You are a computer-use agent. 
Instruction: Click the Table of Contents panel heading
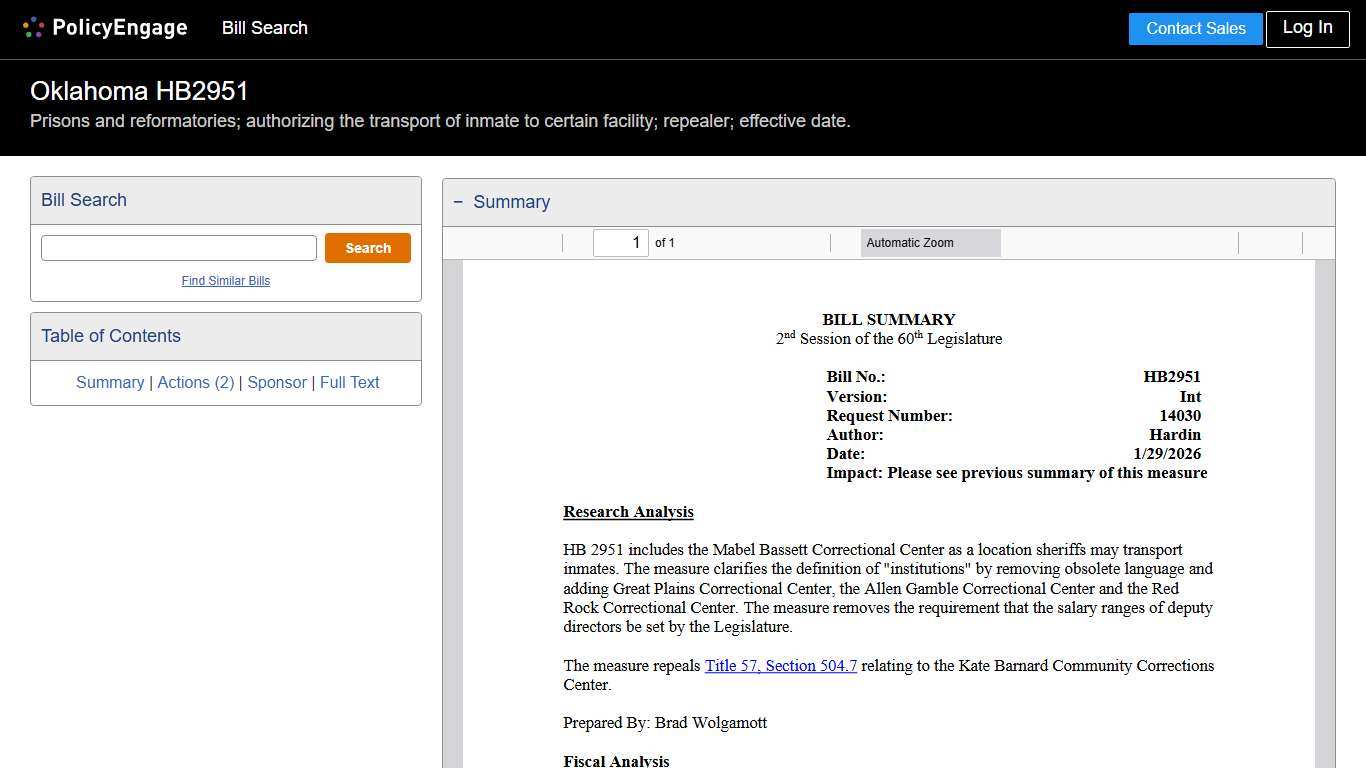(x=111, y=336)
